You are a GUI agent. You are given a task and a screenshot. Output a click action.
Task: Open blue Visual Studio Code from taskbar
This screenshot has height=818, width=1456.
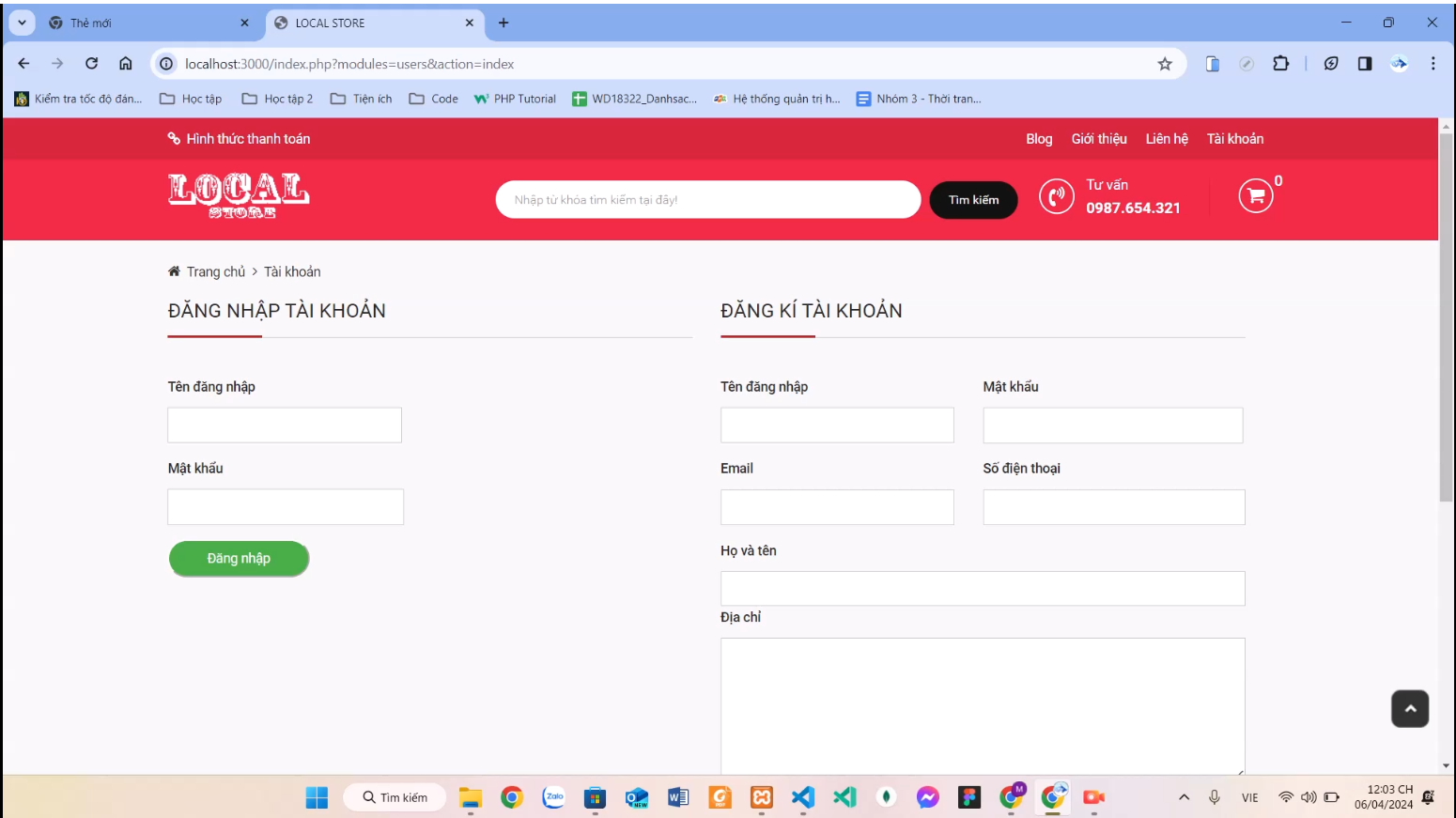pyautogui.click(x=803, y=797)
